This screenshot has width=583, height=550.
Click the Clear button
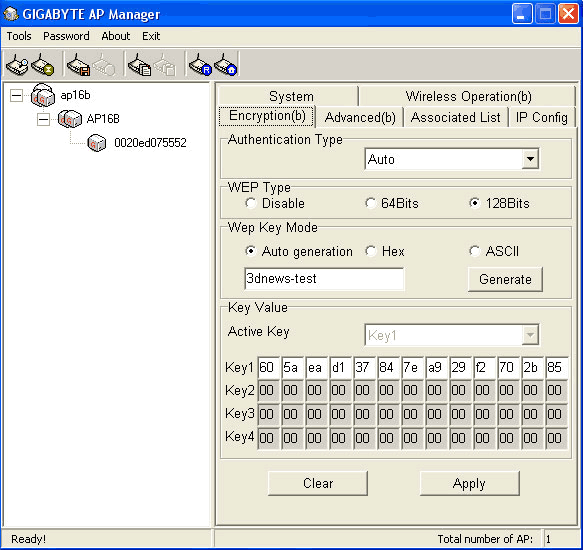318,483
